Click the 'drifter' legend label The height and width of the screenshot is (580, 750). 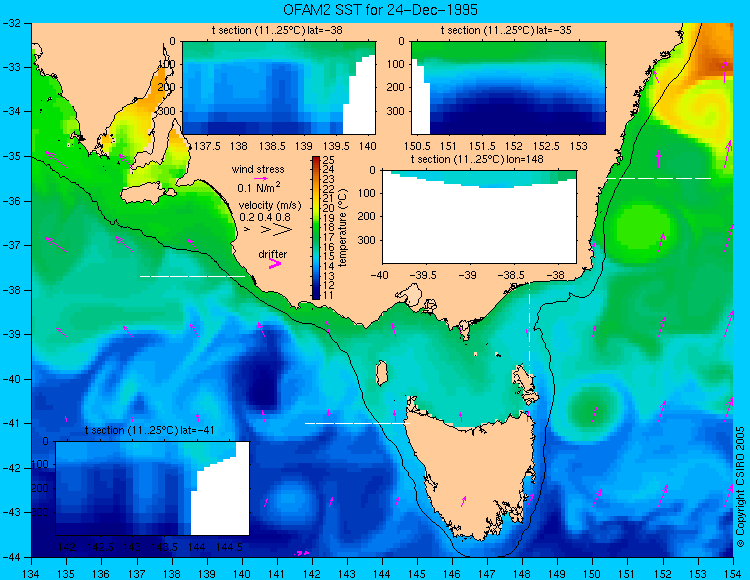[273, 254]
